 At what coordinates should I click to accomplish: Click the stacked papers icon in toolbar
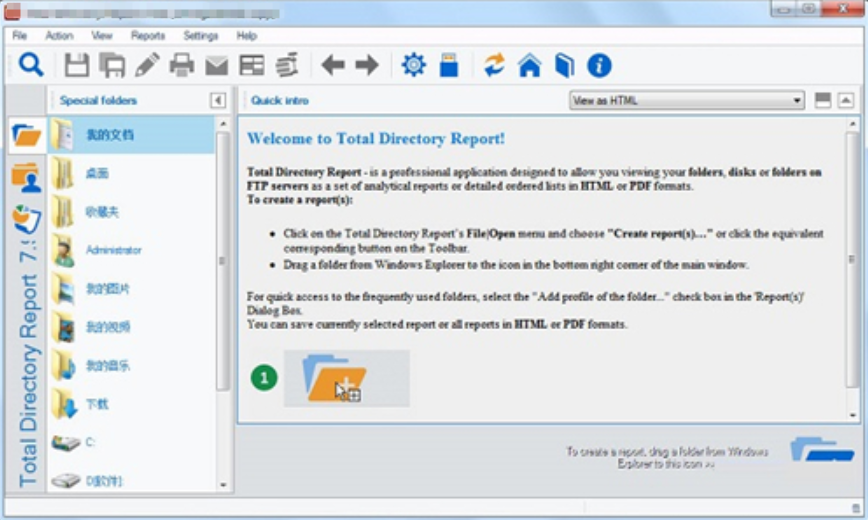click(287, 65)
